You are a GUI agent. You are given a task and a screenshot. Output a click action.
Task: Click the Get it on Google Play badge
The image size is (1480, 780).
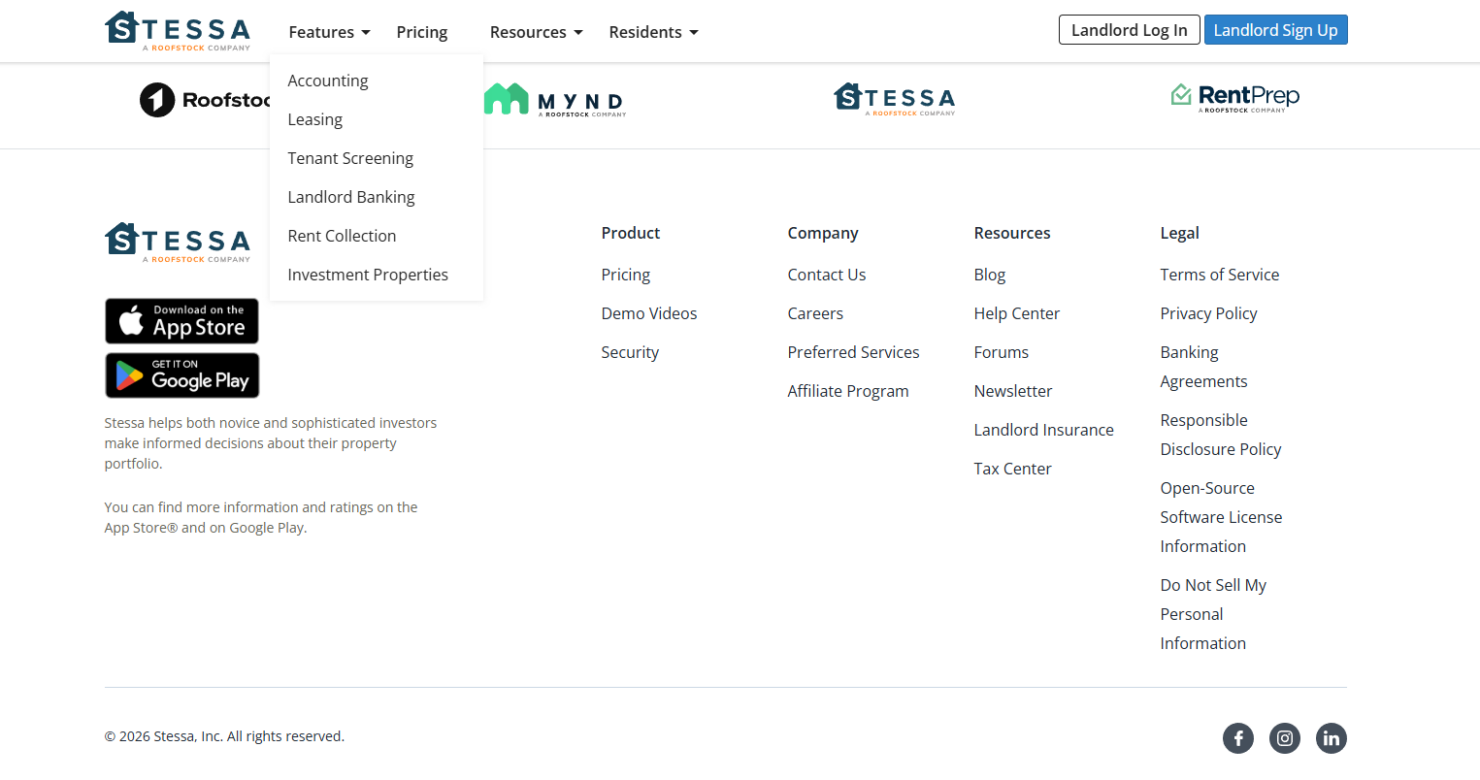pyautogui.click(x=181, y=375)
